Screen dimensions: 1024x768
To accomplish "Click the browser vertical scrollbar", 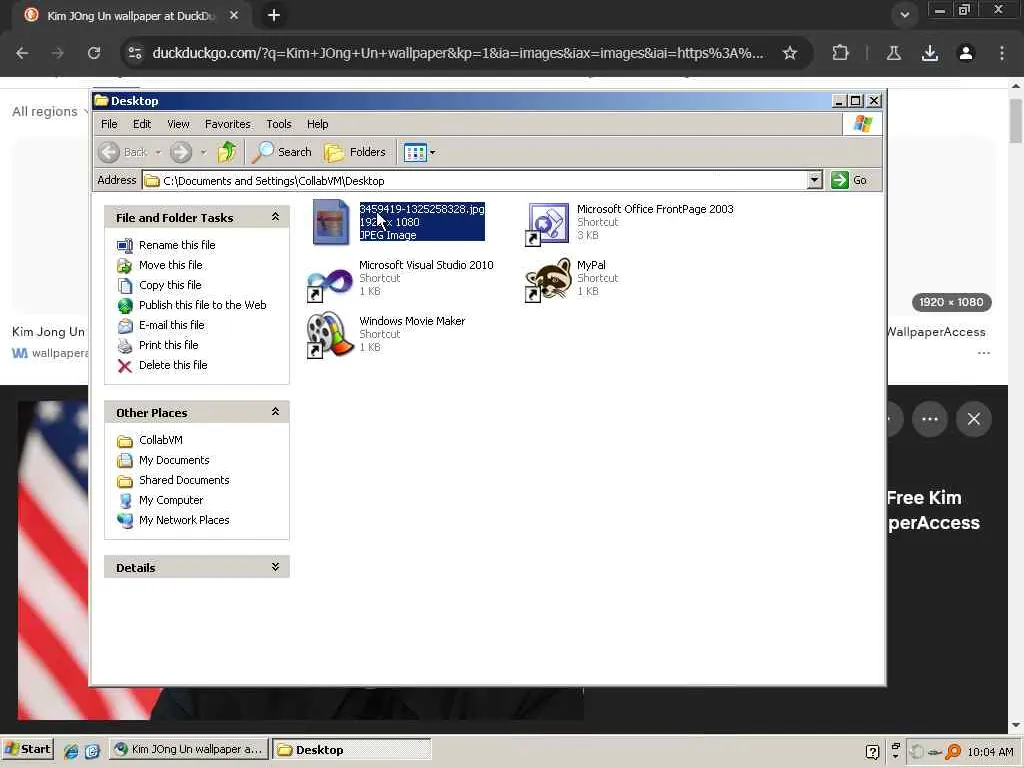I will (1016, 121).
